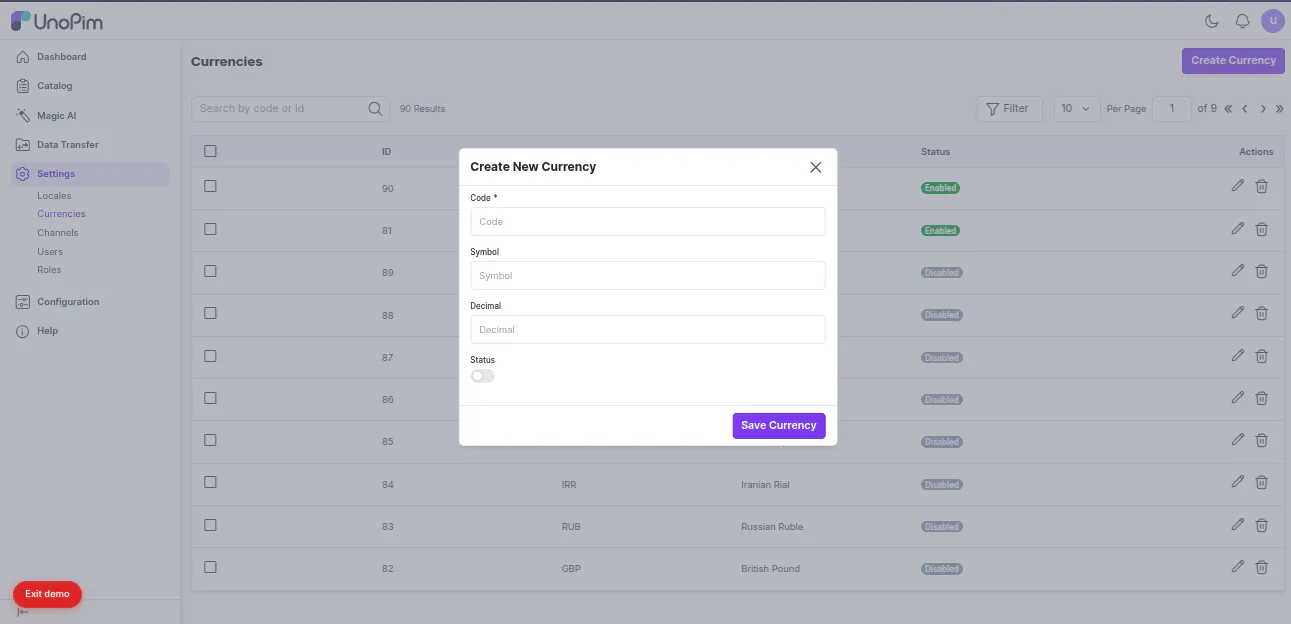
Task: Delete currency with ID 87
Action: pos(1262,356)
